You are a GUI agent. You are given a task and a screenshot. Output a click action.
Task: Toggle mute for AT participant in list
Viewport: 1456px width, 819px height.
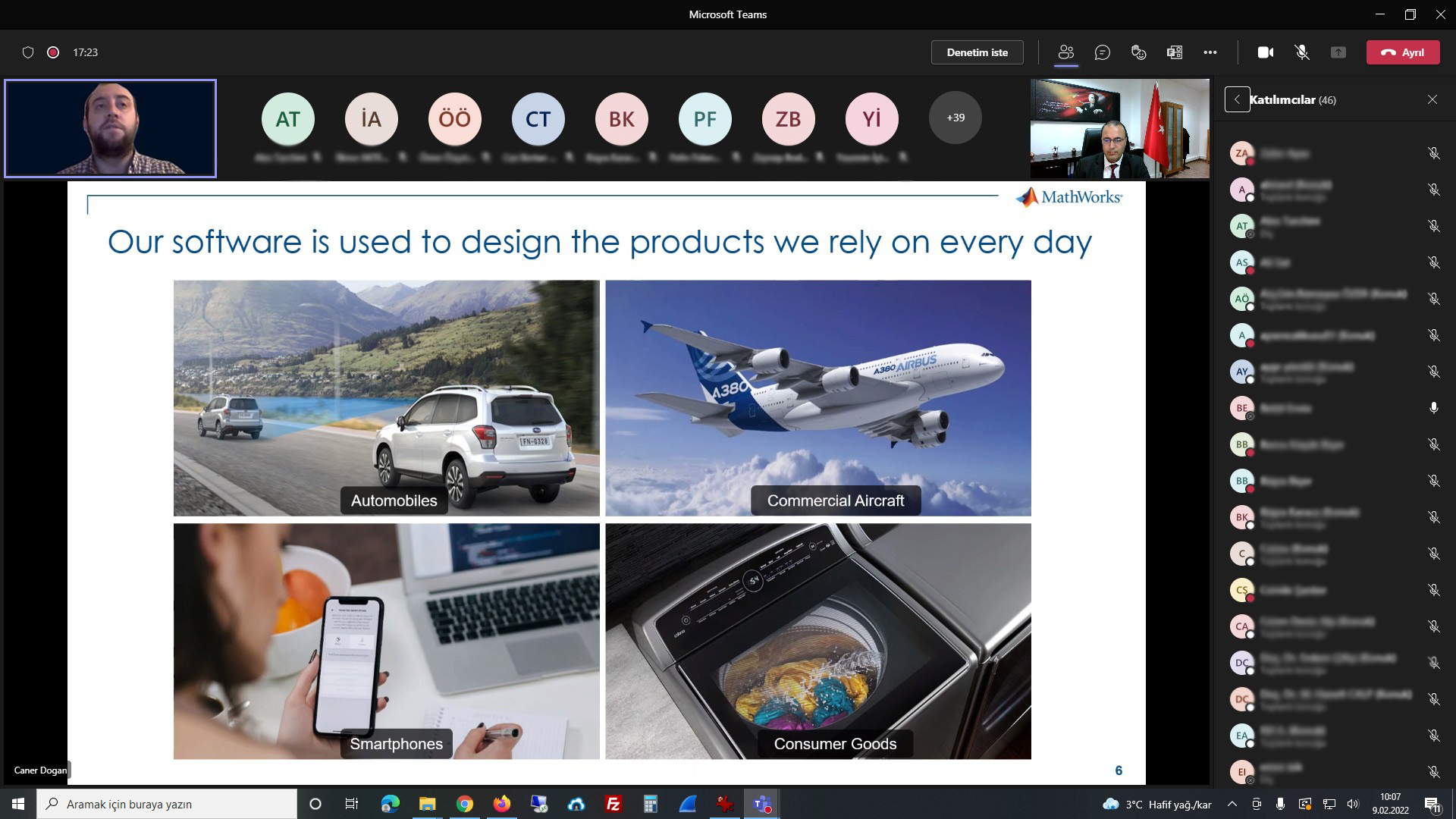1433,226
